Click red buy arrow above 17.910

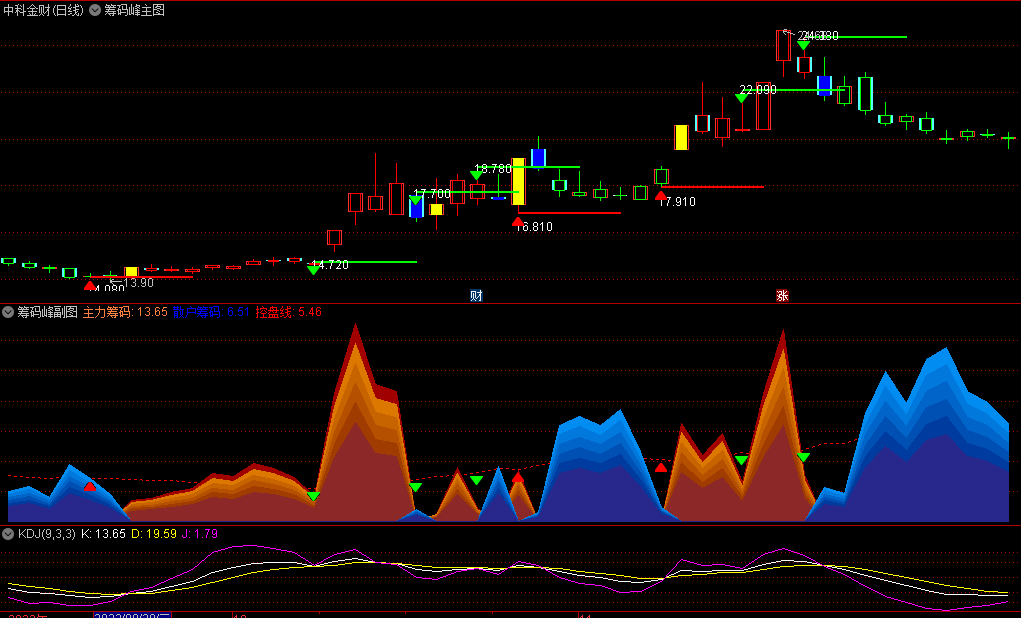[x=661, y=195]
